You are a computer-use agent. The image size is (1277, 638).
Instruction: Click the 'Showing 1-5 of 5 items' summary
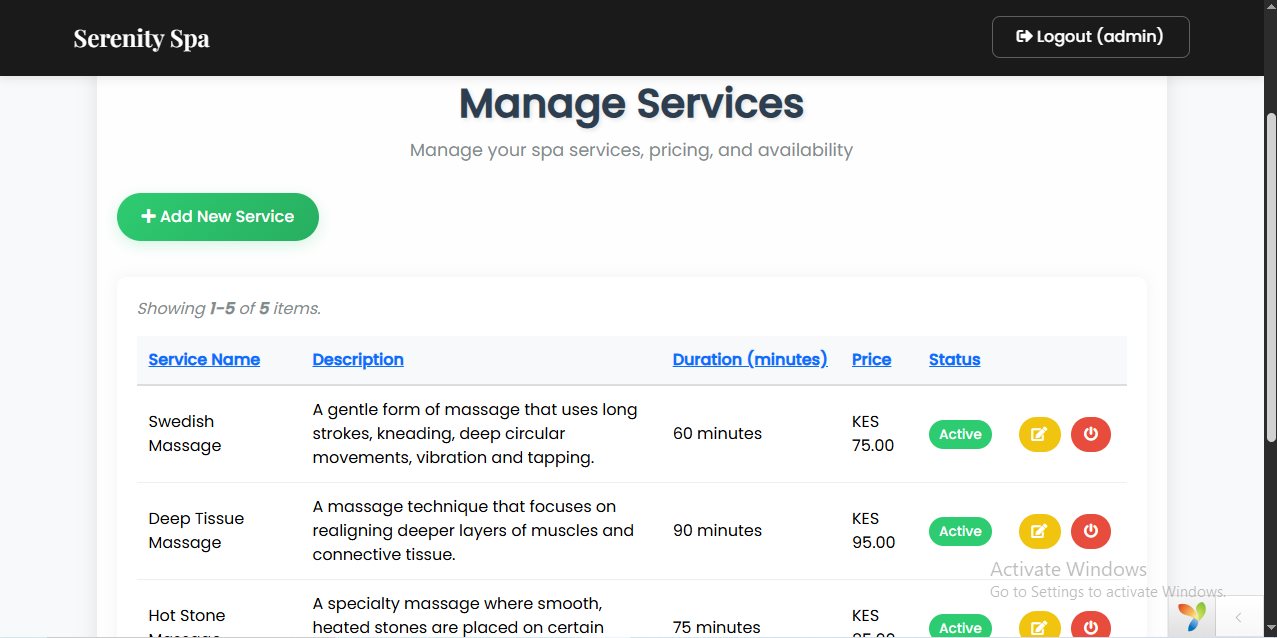tap(229, 309)
